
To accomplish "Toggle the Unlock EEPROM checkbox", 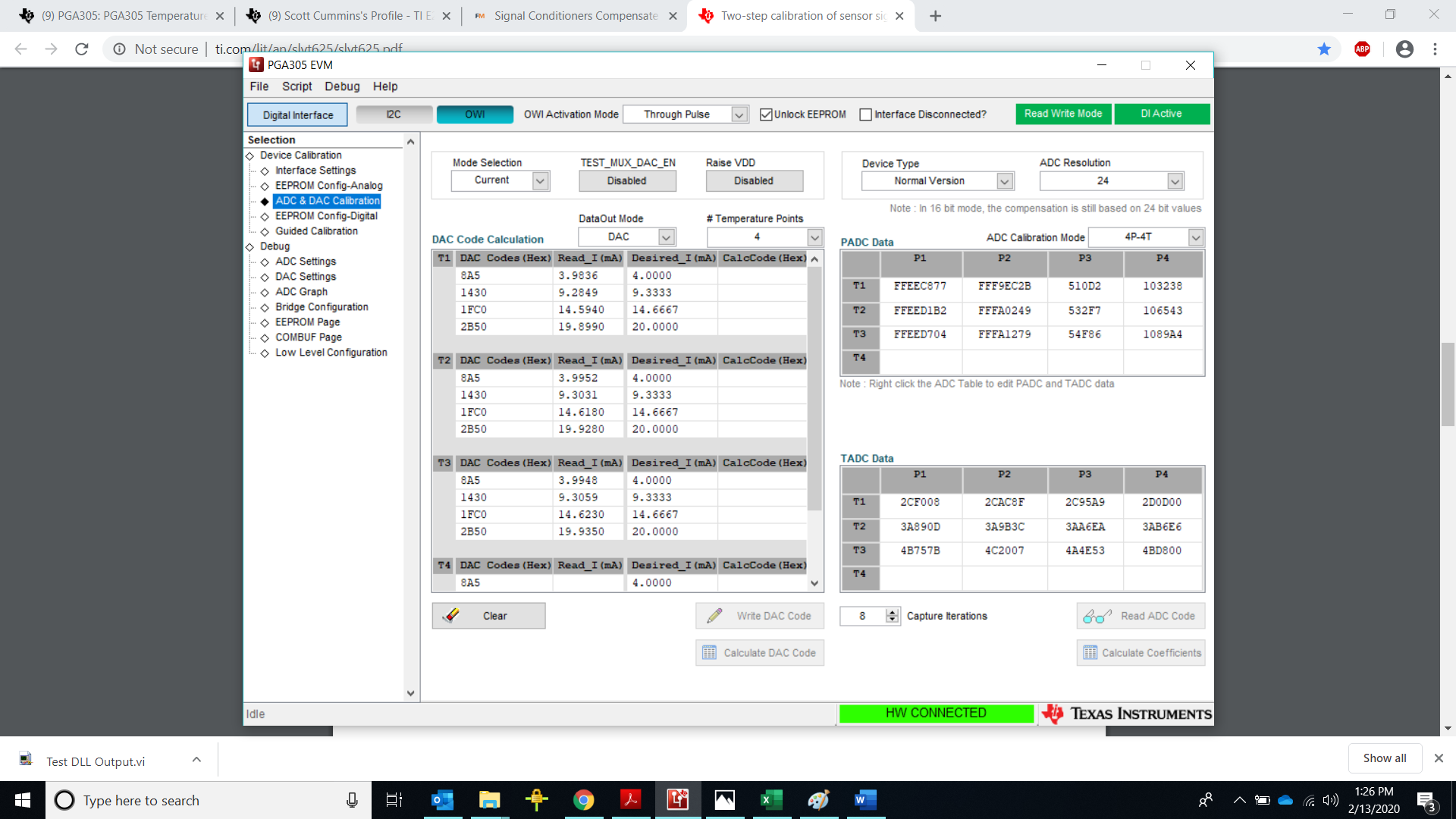I will (766, 115).
